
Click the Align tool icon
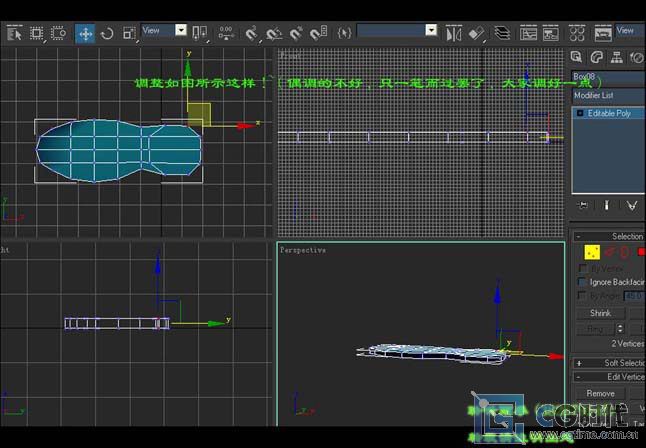click(x=477, y=33)
